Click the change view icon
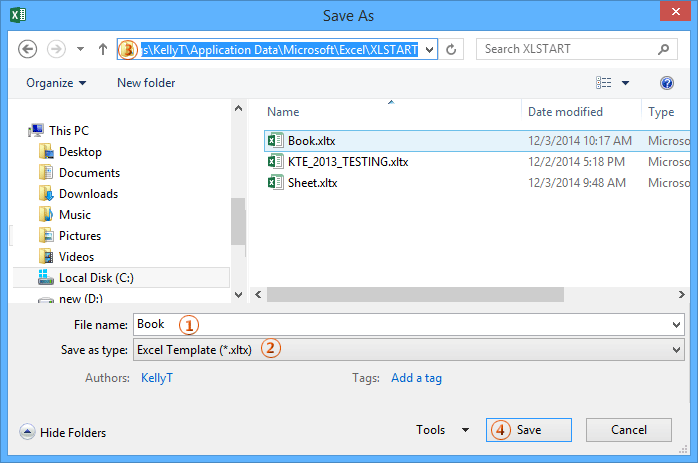The width and height of the screenshot is (698, 463). (604, 83)
